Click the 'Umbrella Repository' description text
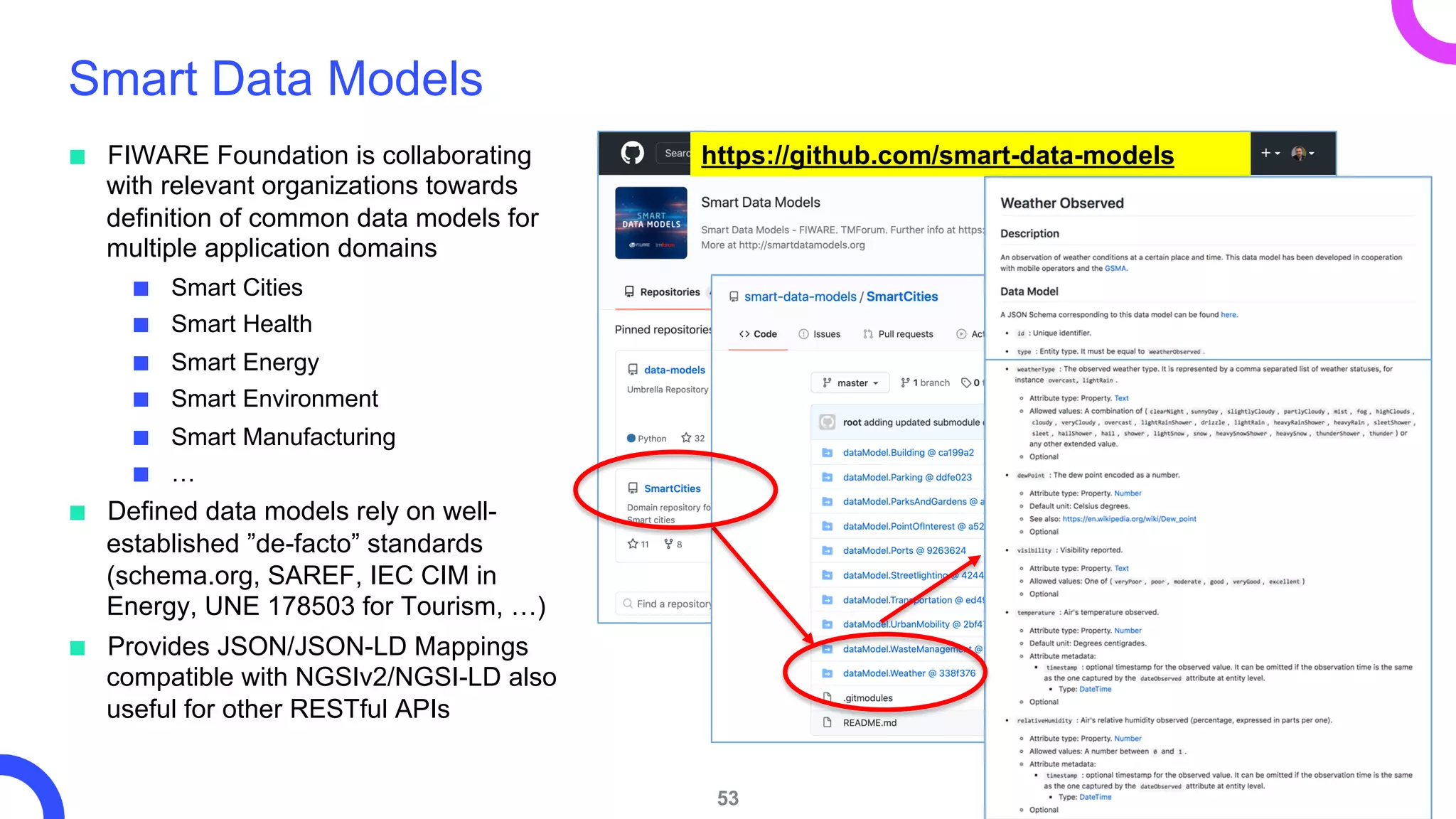This screenshot has width=1456, height=819. tap(667, 390)
